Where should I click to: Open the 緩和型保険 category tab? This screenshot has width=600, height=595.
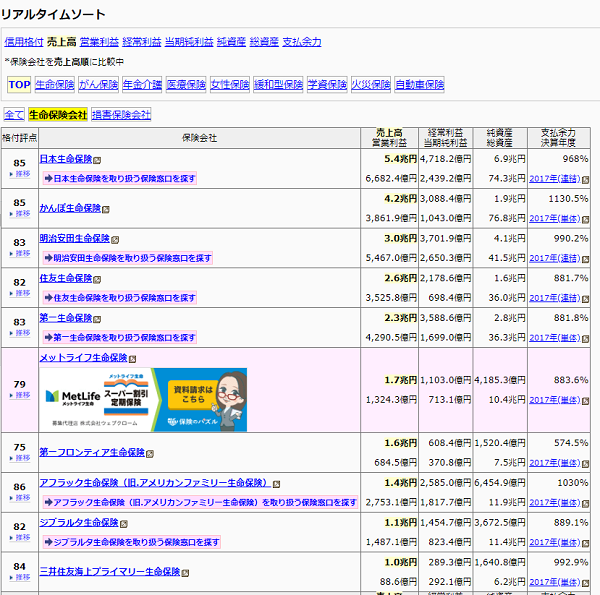coord(278,85)
